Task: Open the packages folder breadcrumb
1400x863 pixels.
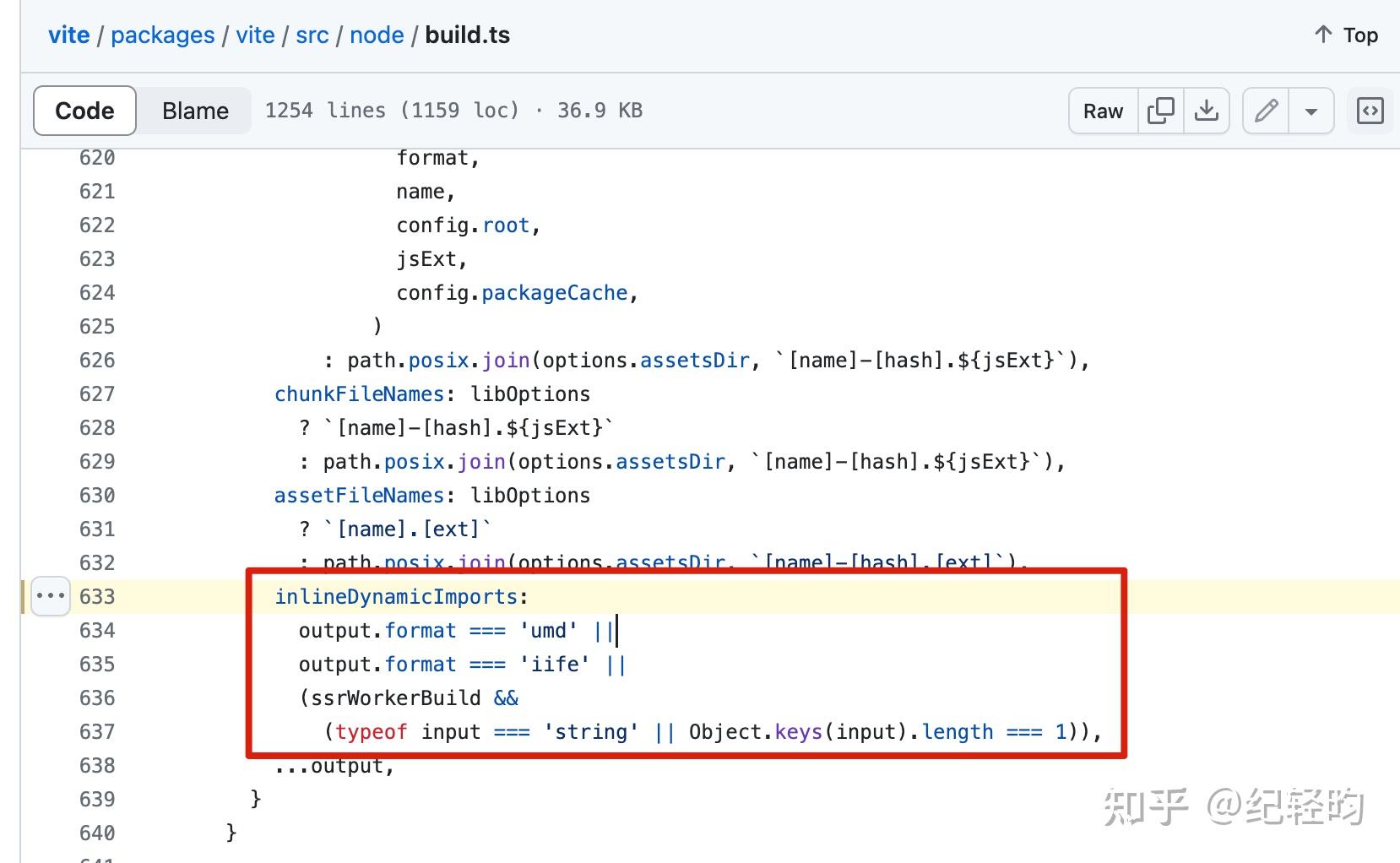Action: point(163,35)
